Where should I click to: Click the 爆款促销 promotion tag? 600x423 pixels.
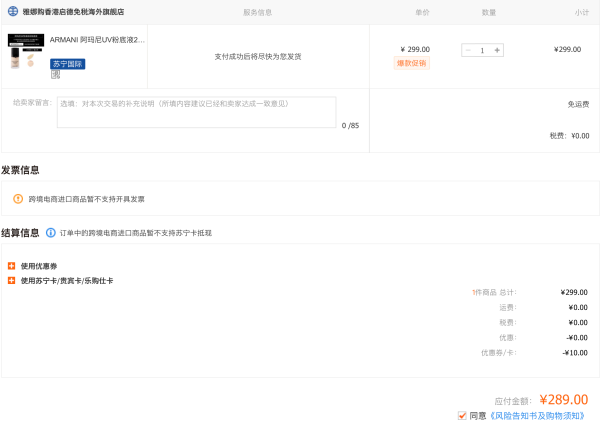click(x=412, y=63)
